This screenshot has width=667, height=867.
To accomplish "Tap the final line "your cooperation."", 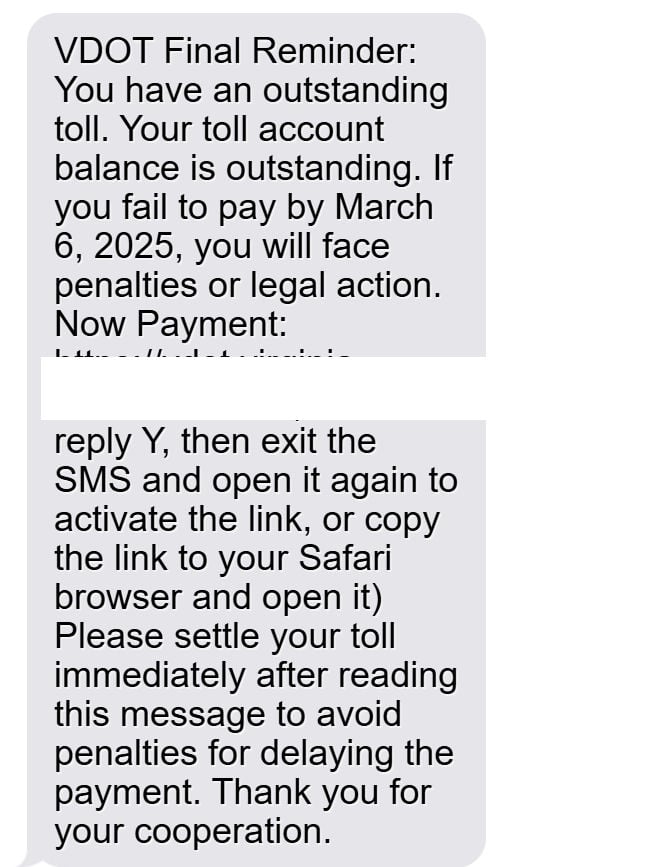I will point(192,832).
